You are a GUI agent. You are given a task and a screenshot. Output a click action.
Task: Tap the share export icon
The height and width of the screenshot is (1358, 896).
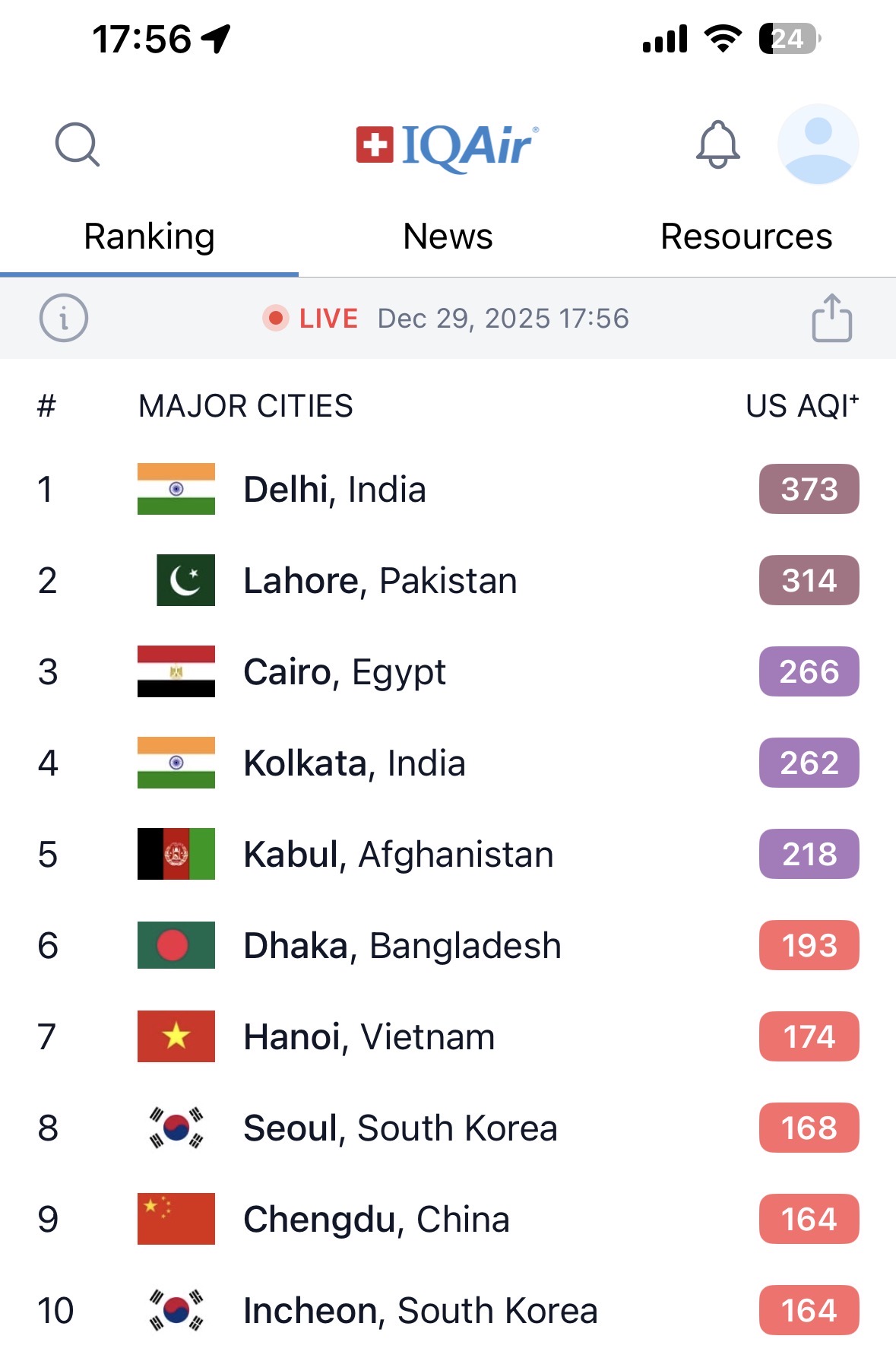click(831, 318)
